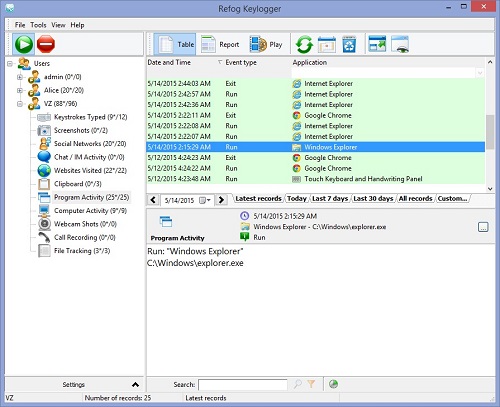
Task: Click the calendar icon in toolbar
Action: point(327,44)
